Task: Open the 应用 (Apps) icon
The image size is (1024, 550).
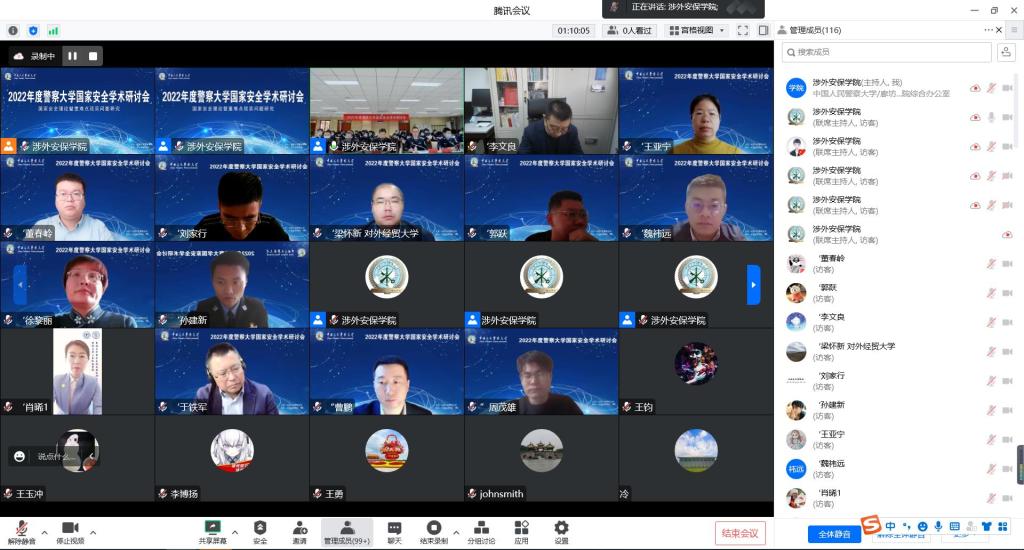Action: click(x=521, y=531)
